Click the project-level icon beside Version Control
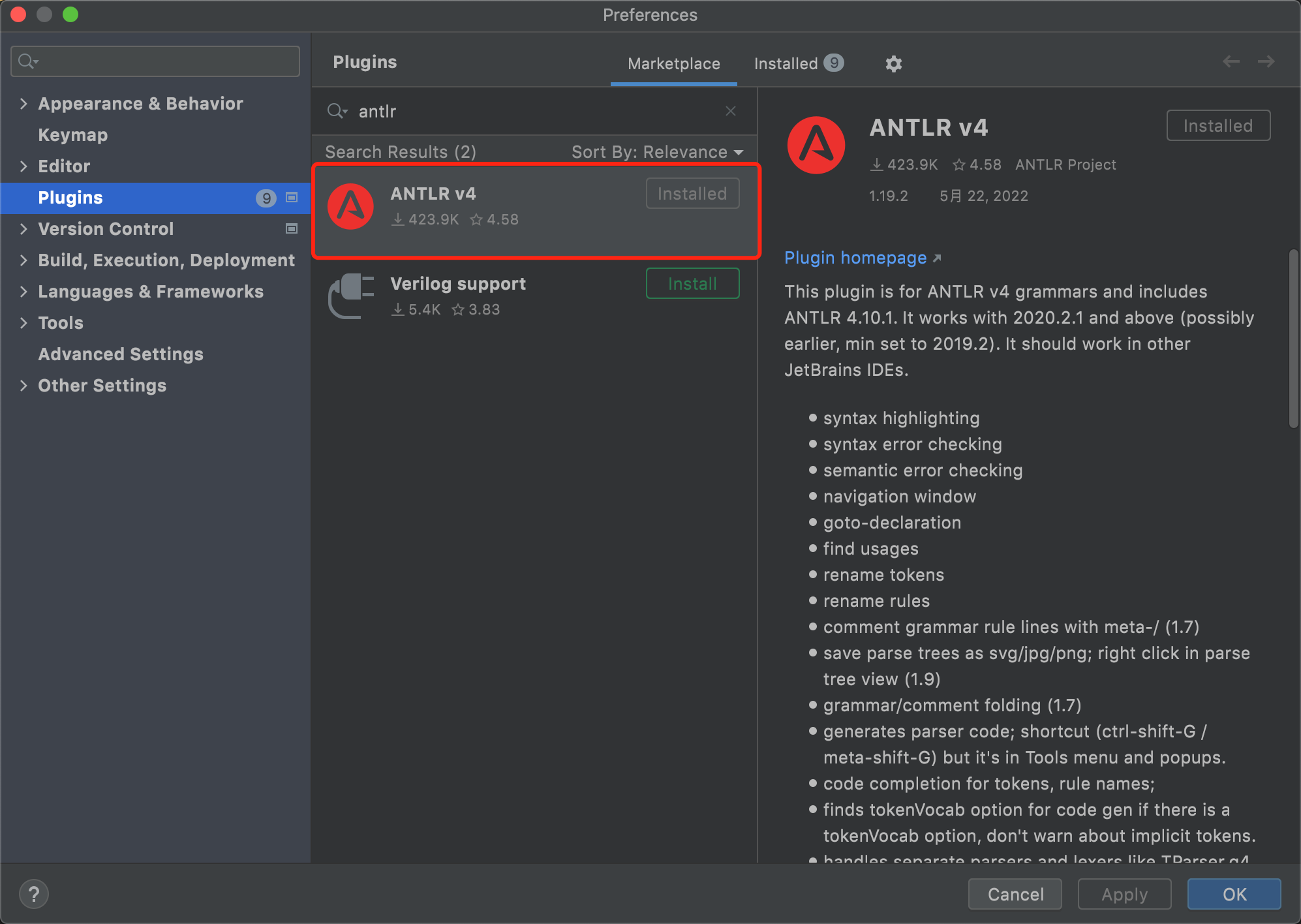 [x=292, y=228]
